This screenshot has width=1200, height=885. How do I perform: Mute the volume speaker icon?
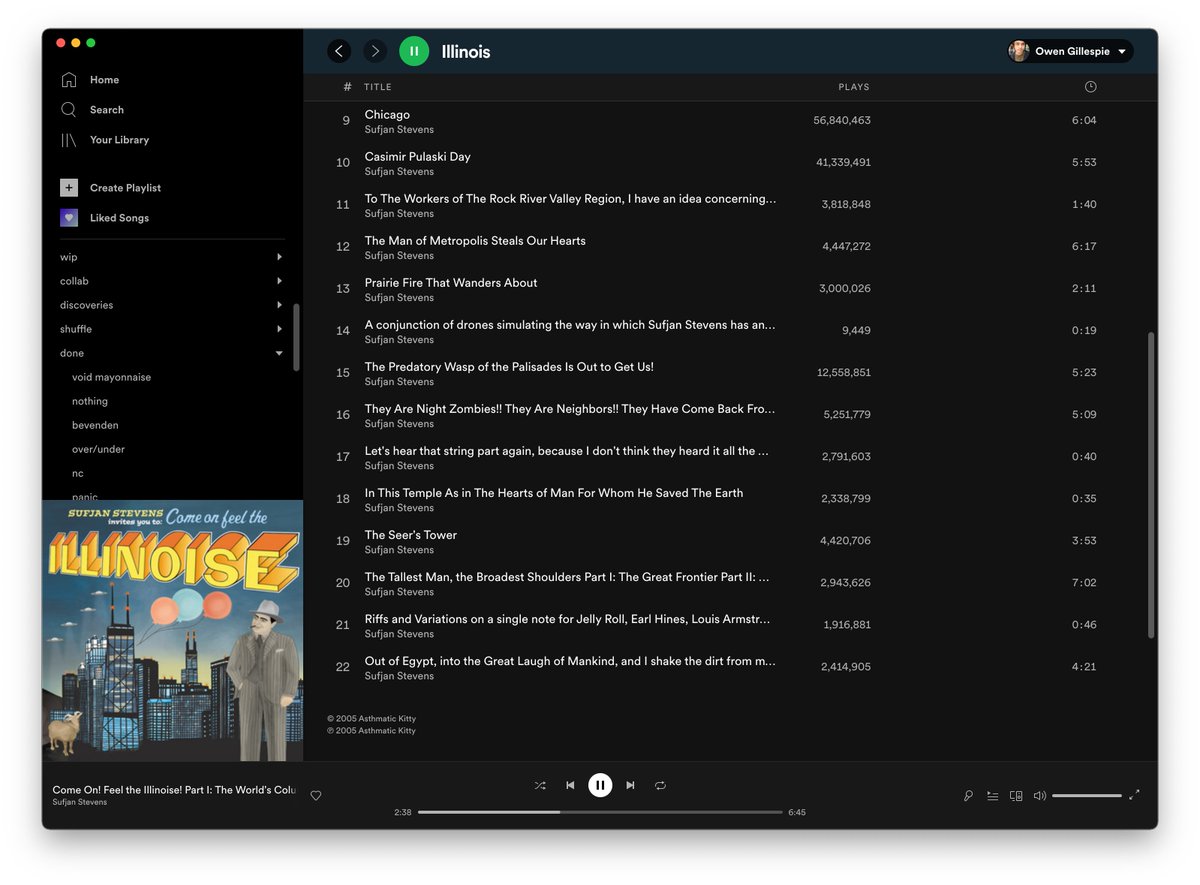coord(1040,796)
